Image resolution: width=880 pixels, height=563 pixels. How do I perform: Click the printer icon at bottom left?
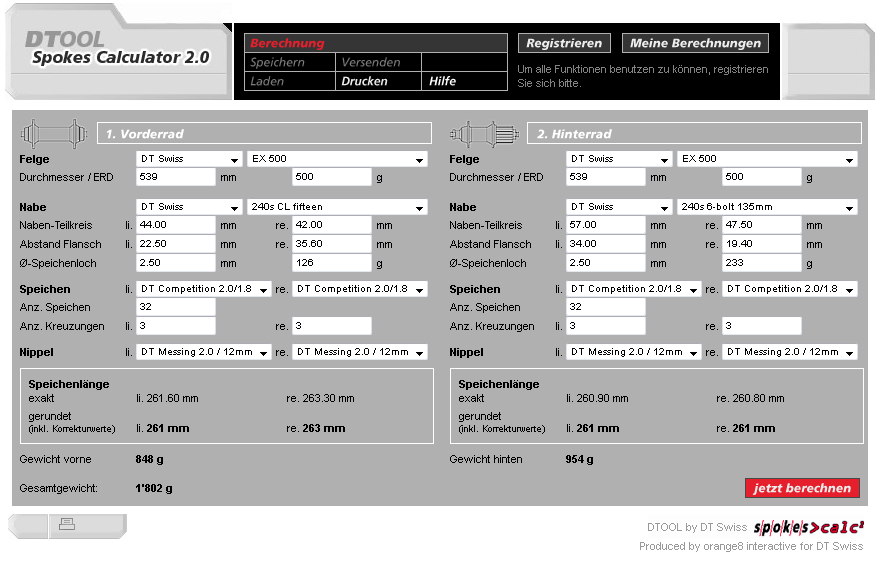pyautogui.click(x=67, y=524)
